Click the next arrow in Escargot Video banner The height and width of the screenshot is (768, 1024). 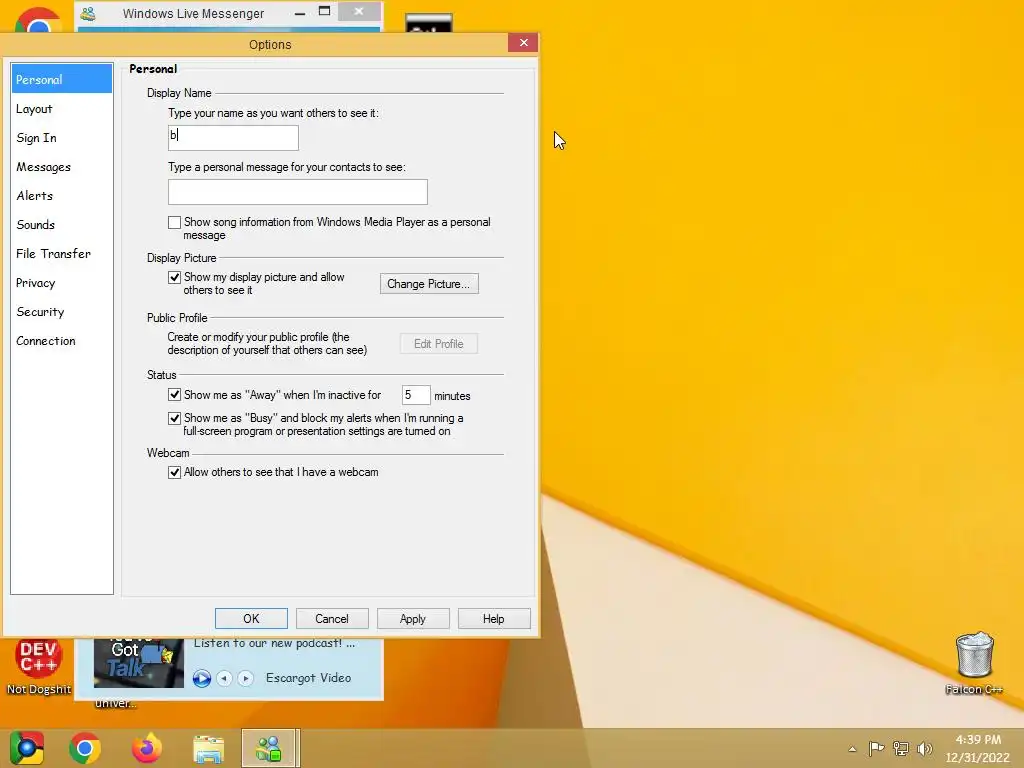pyautogui.click(x=246, y=679)
